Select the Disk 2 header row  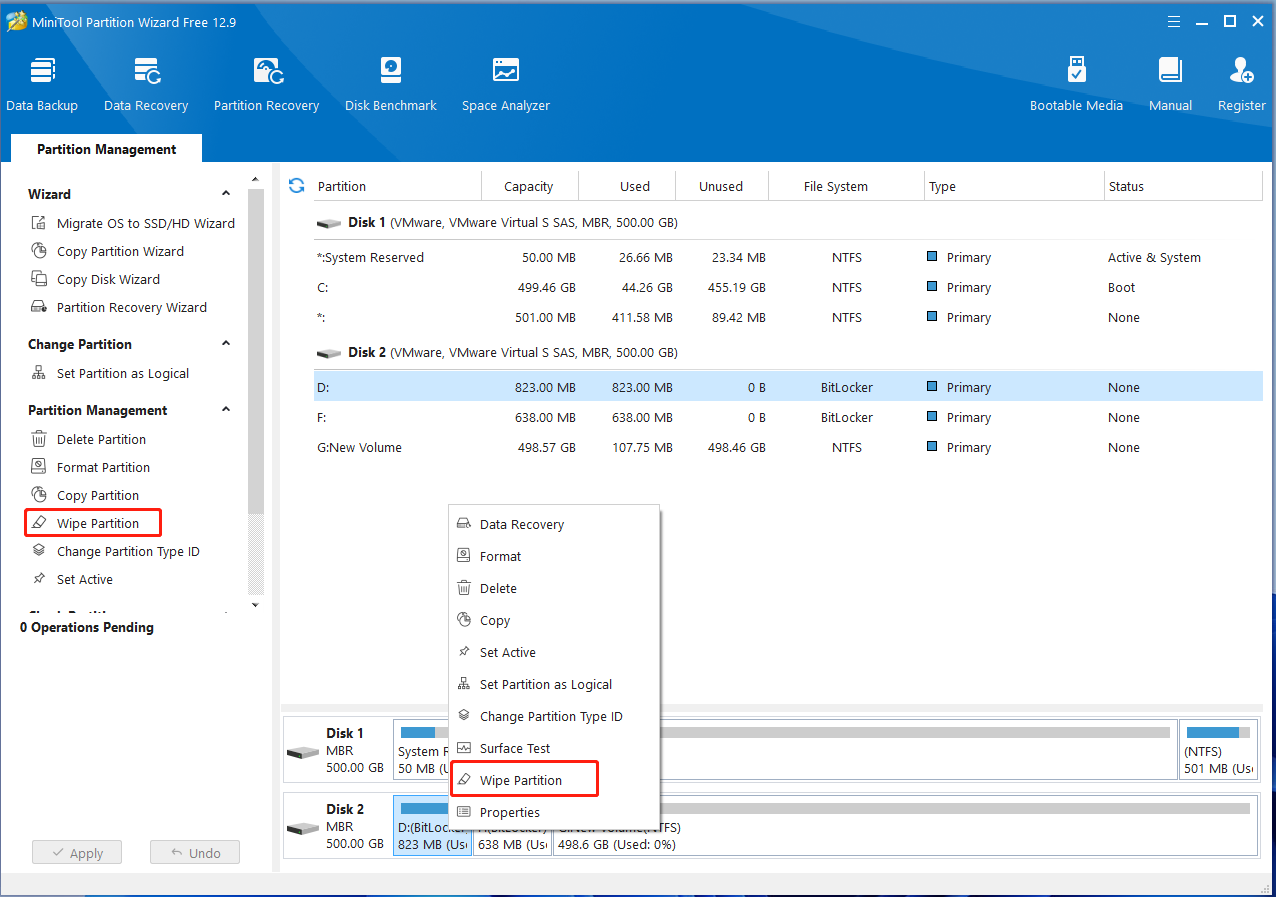pos(788,353)
